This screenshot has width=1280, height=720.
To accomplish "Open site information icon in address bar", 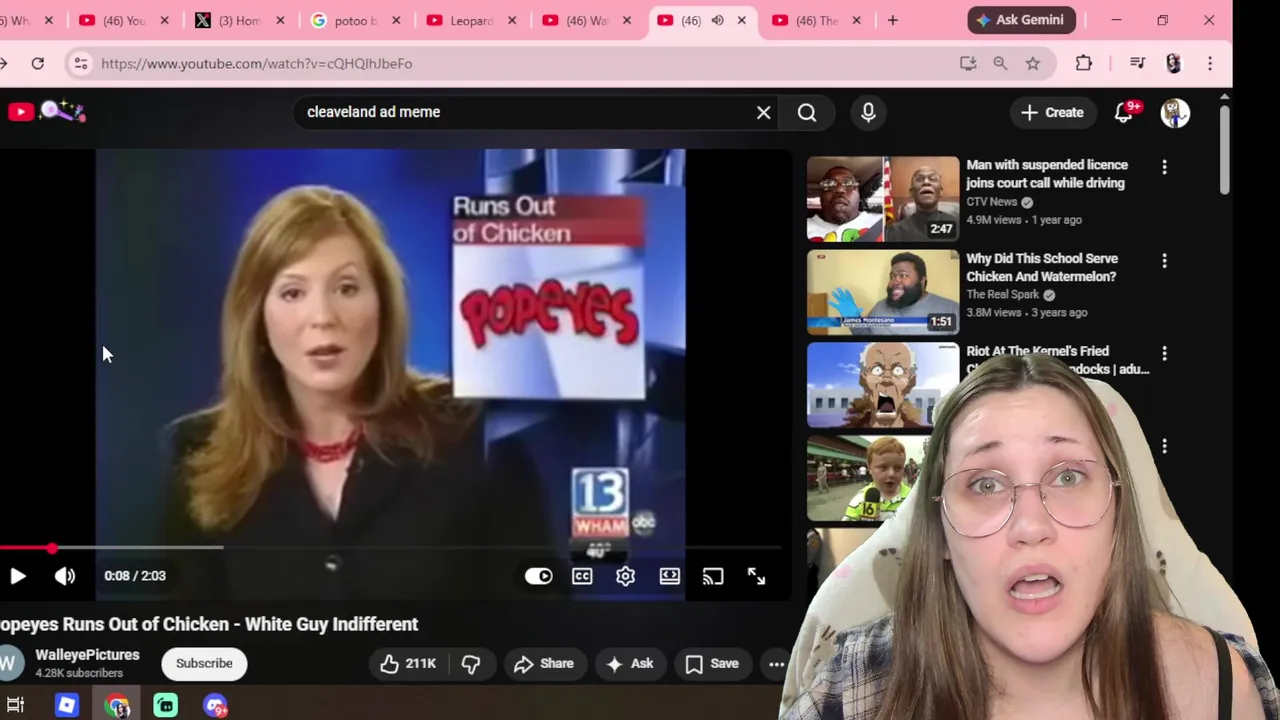I will 81,63.
